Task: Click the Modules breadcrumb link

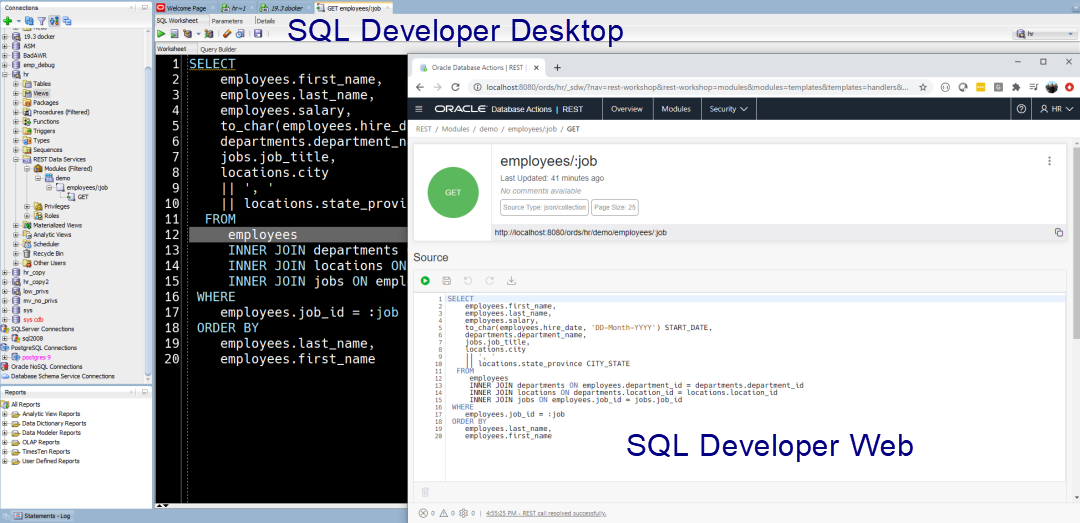Action: (455, 129)
